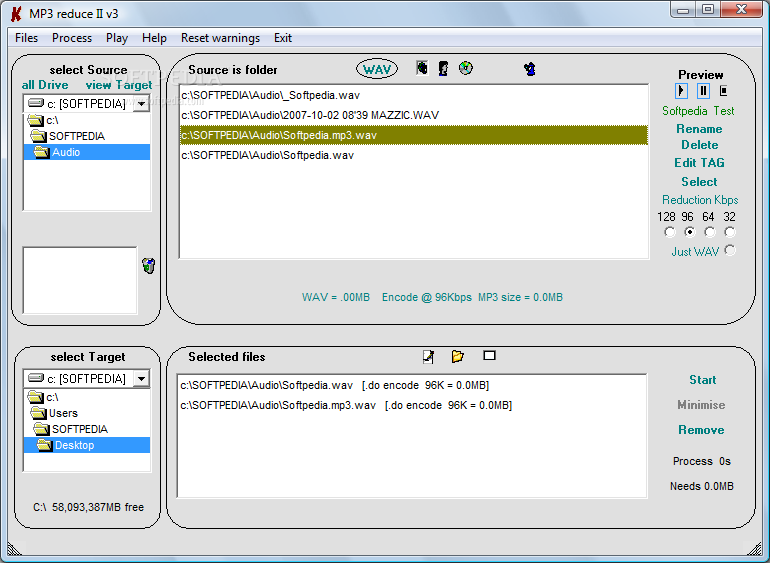Click the Softpedia Test preview label
Image resolution: width=770 pixels, height=563 pixels.
coord(698,111)
